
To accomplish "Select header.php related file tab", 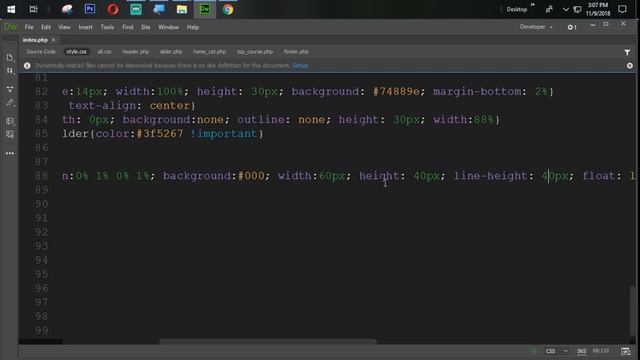I will [136, 52].
